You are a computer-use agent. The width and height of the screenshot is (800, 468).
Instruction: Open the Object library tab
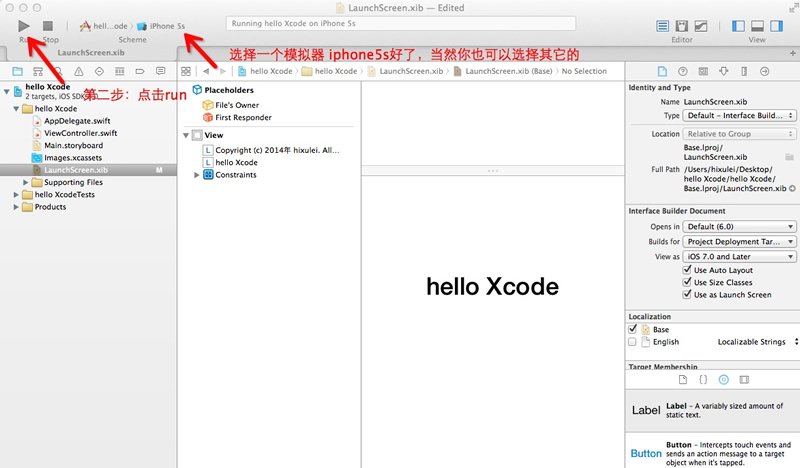tap(723, 379)
